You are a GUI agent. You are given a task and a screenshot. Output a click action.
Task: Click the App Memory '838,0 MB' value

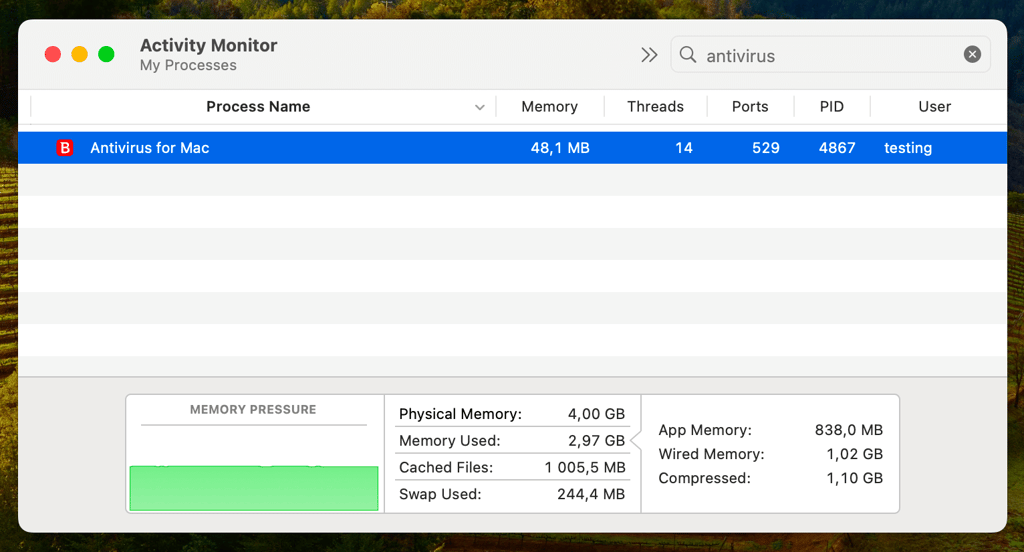pyautogui.click(x=848, y=430)
